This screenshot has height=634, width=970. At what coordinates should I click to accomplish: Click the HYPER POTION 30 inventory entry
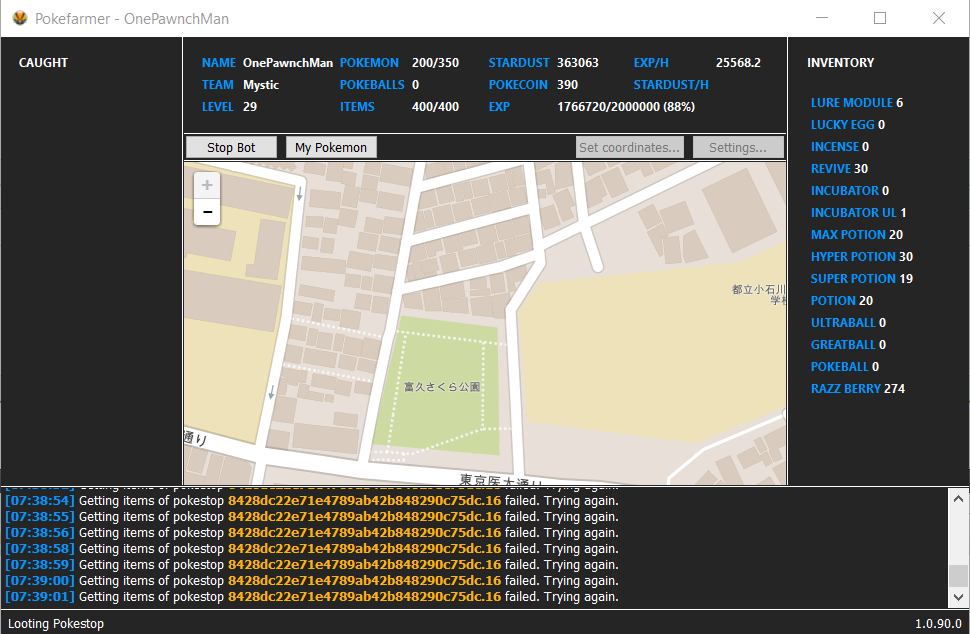pos(862,257)
